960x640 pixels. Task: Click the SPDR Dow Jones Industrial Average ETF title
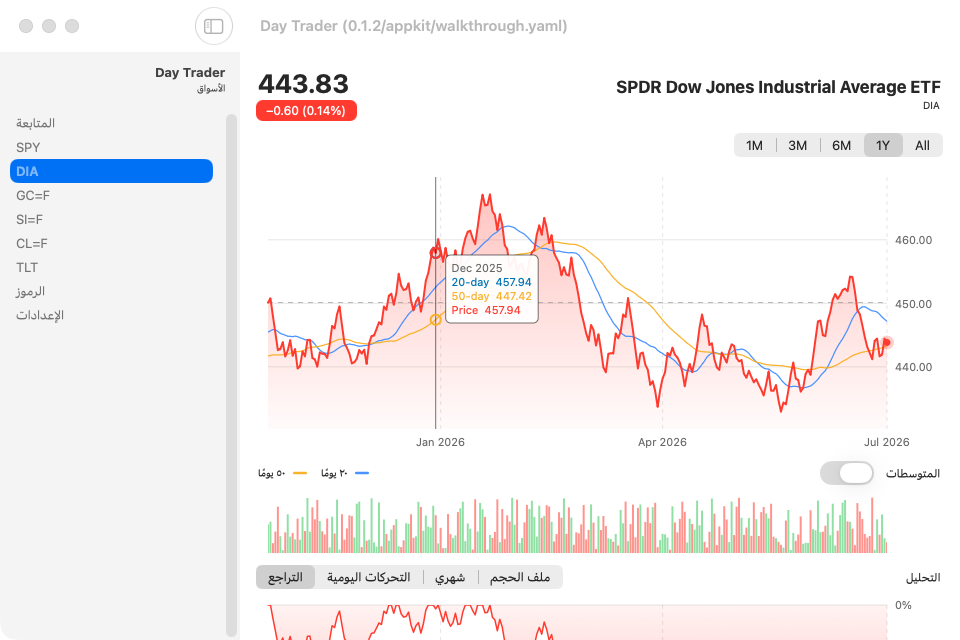coord(778,87)
